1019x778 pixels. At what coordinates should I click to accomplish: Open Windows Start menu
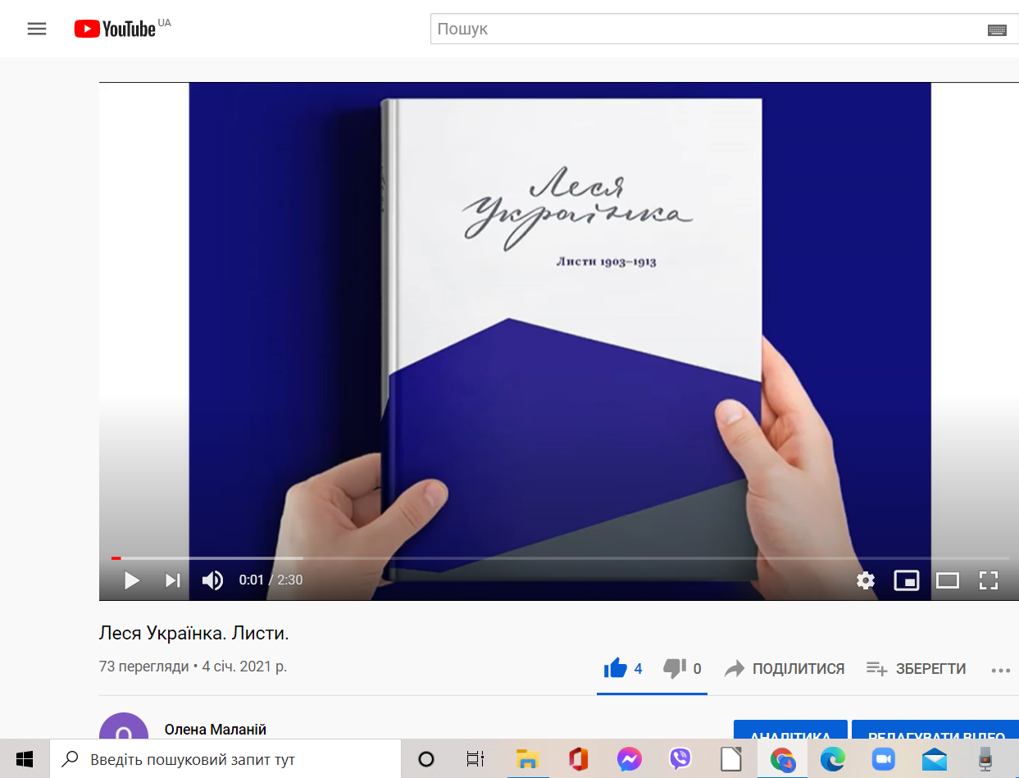(x=24, y=759)
